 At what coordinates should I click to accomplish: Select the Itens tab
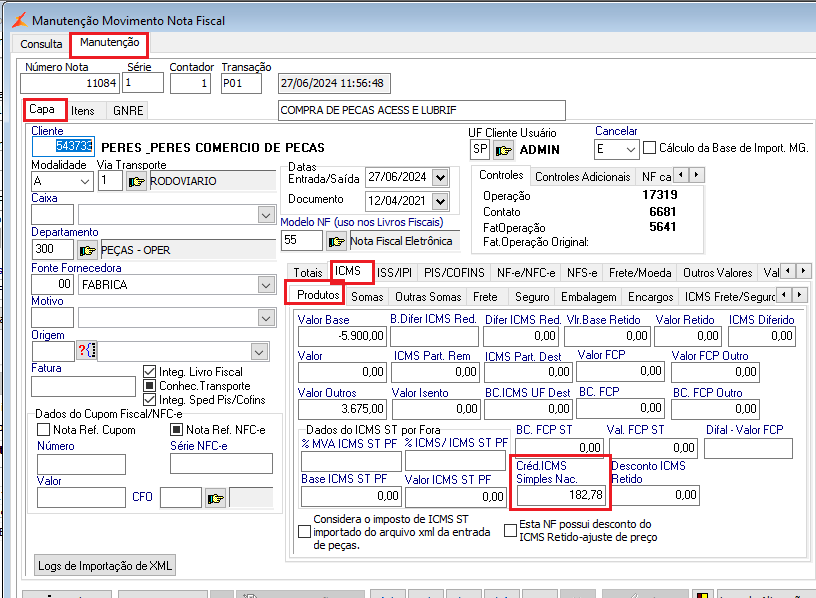click(83, 110)
